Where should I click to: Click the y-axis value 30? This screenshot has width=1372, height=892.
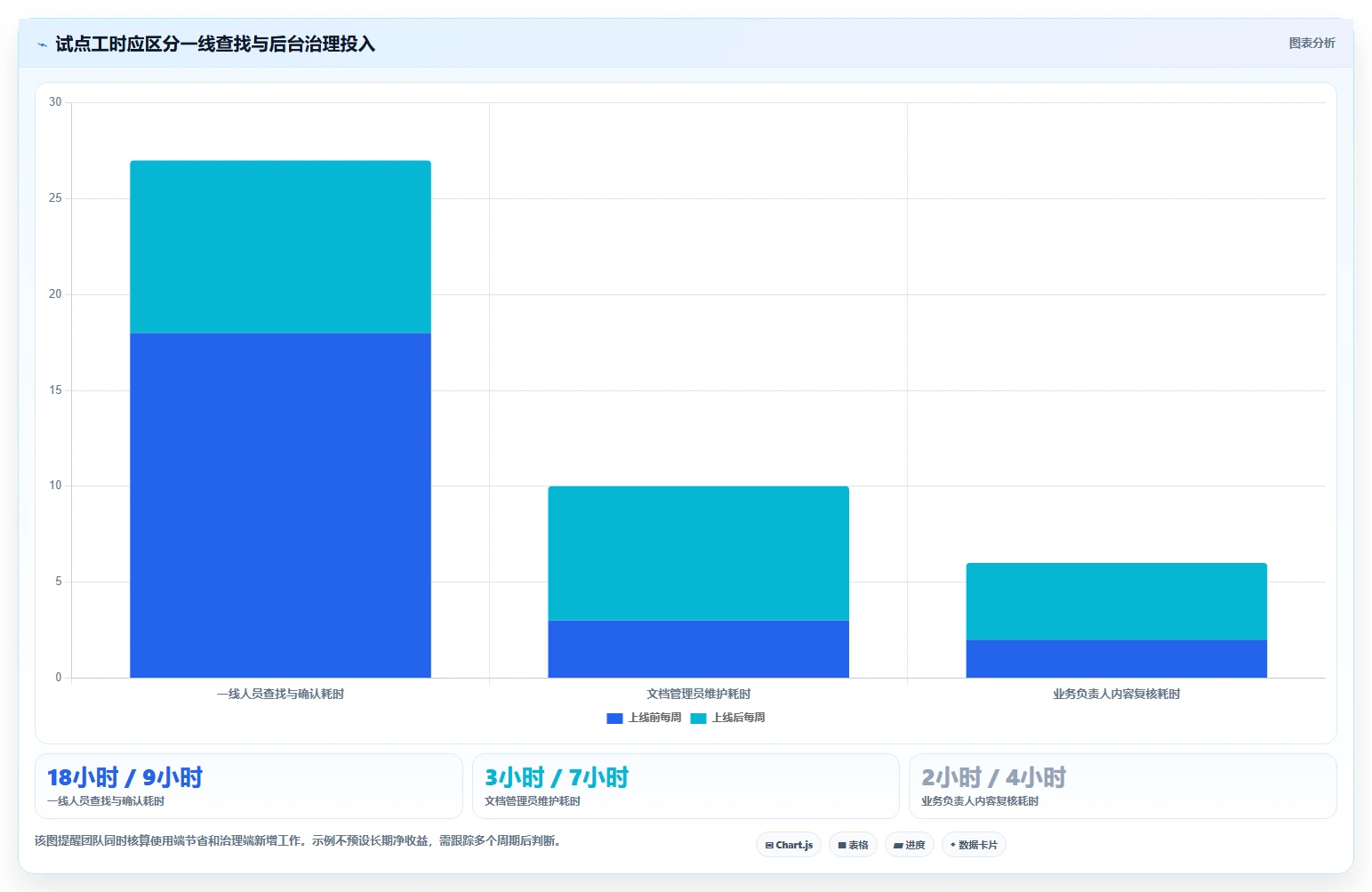tap(55, 102)
